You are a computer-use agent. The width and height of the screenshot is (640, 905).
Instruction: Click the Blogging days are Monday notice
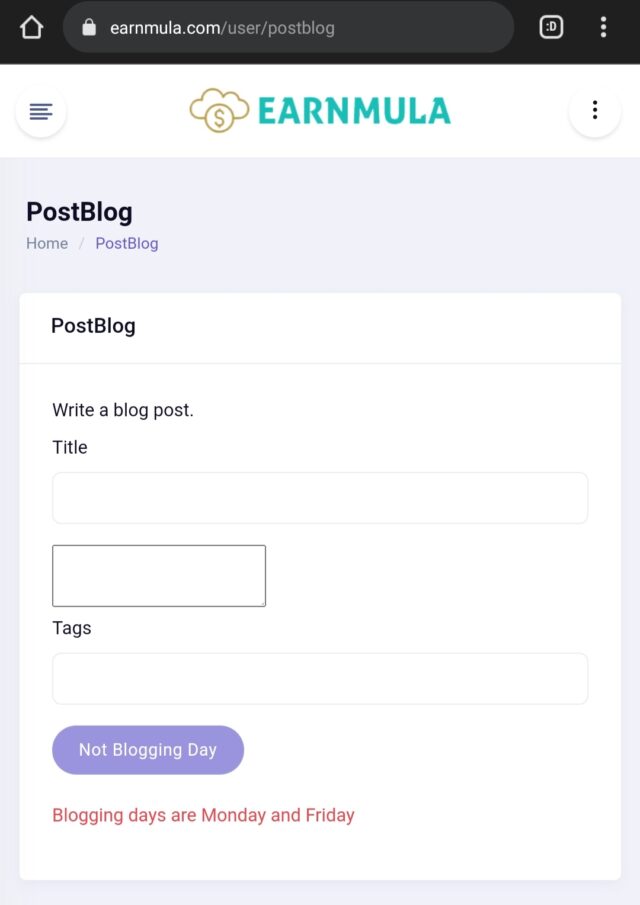pos(203,815)
